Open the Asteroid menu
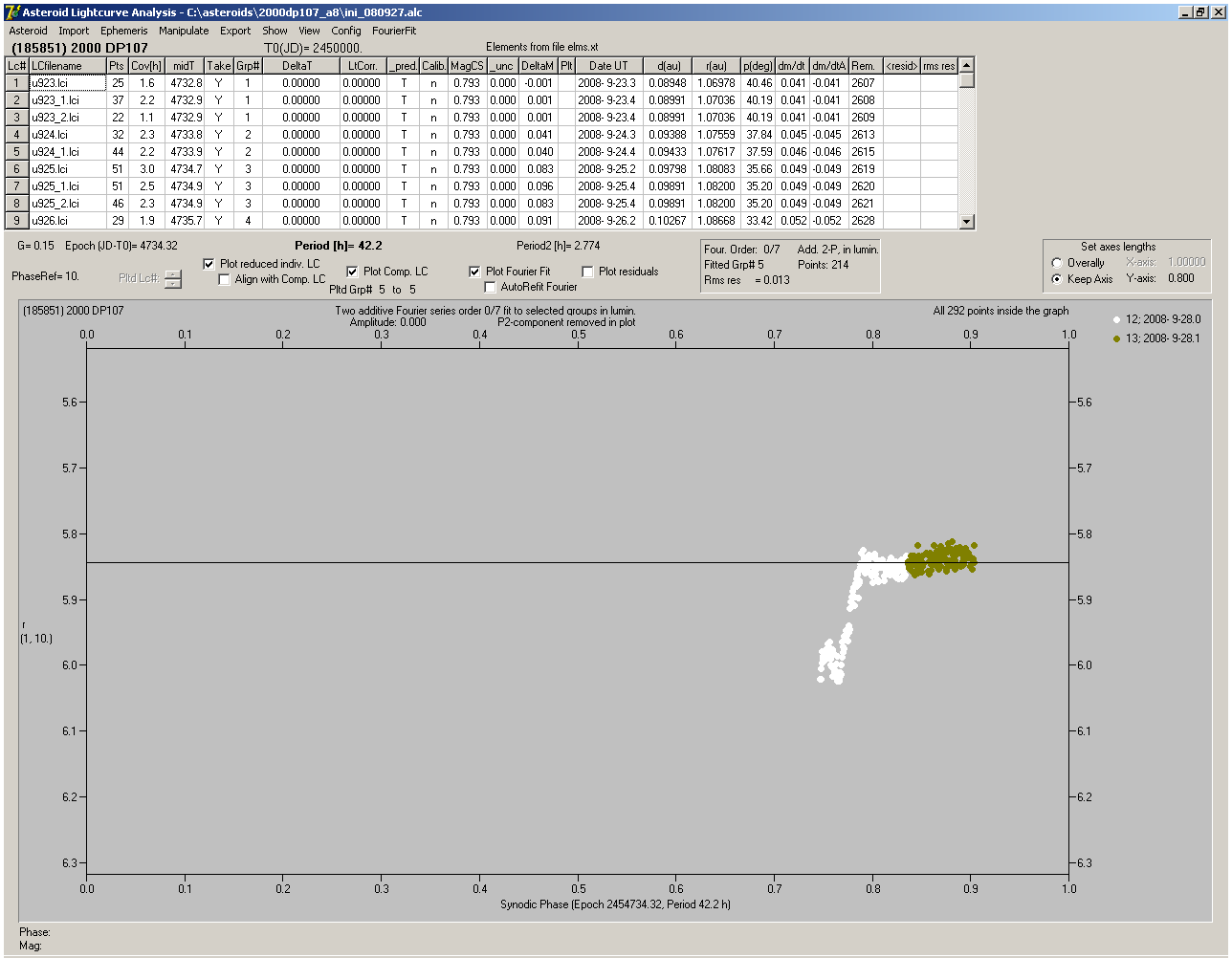 28,31
